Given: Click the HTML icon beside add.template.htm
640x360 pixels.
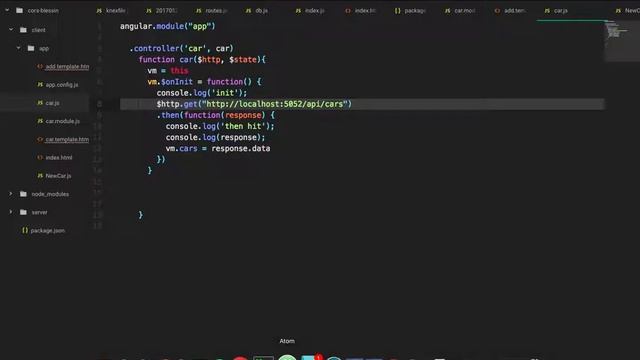Looking at the screenshot, I should (x=40, y=67).
